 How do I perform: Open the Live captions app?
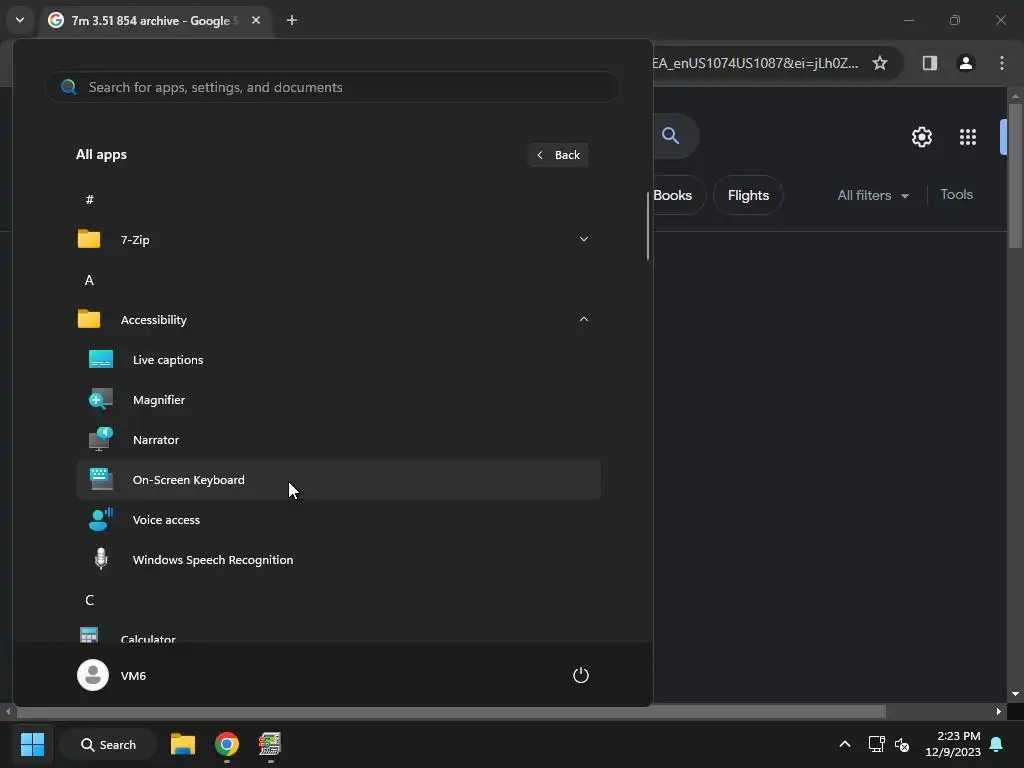click(338, 360)
